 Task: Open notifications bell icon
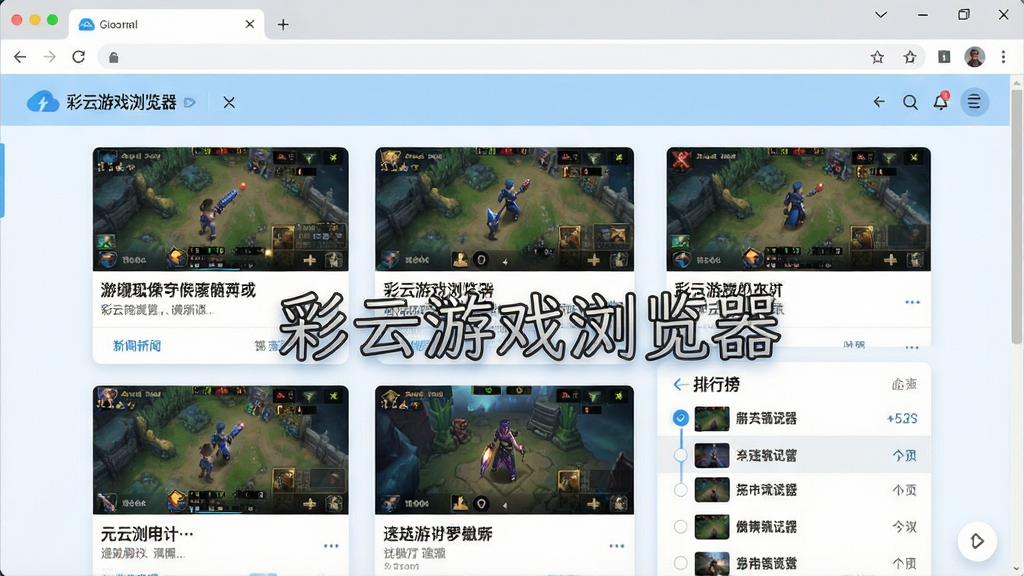[940, 102]
